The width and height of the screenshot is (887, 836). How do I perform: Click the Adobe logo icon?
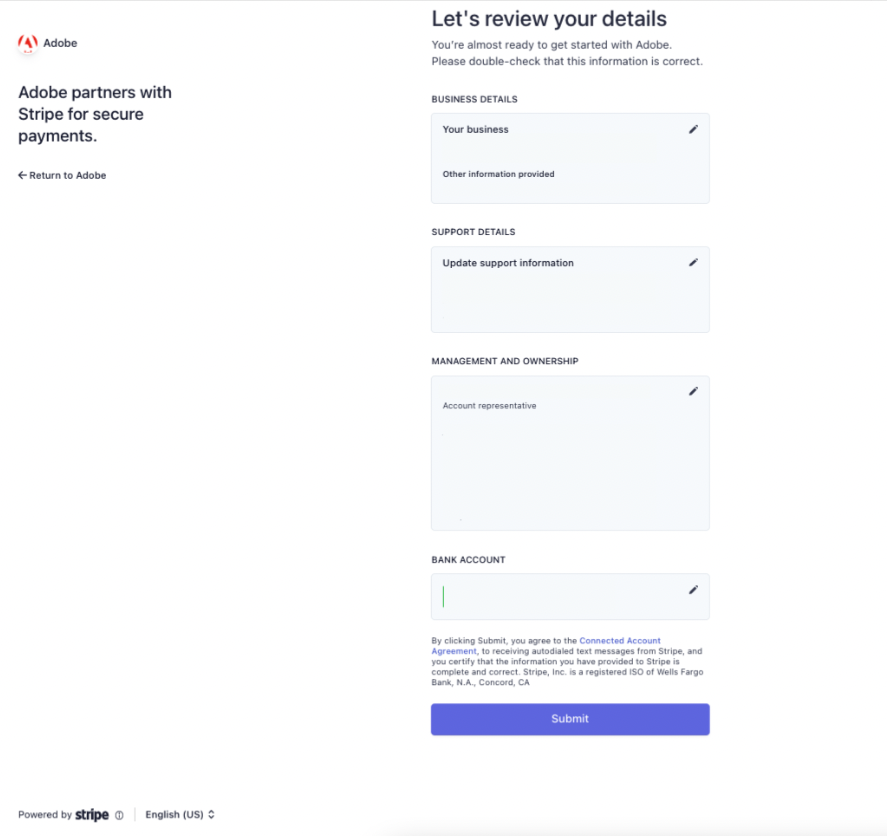28,43
